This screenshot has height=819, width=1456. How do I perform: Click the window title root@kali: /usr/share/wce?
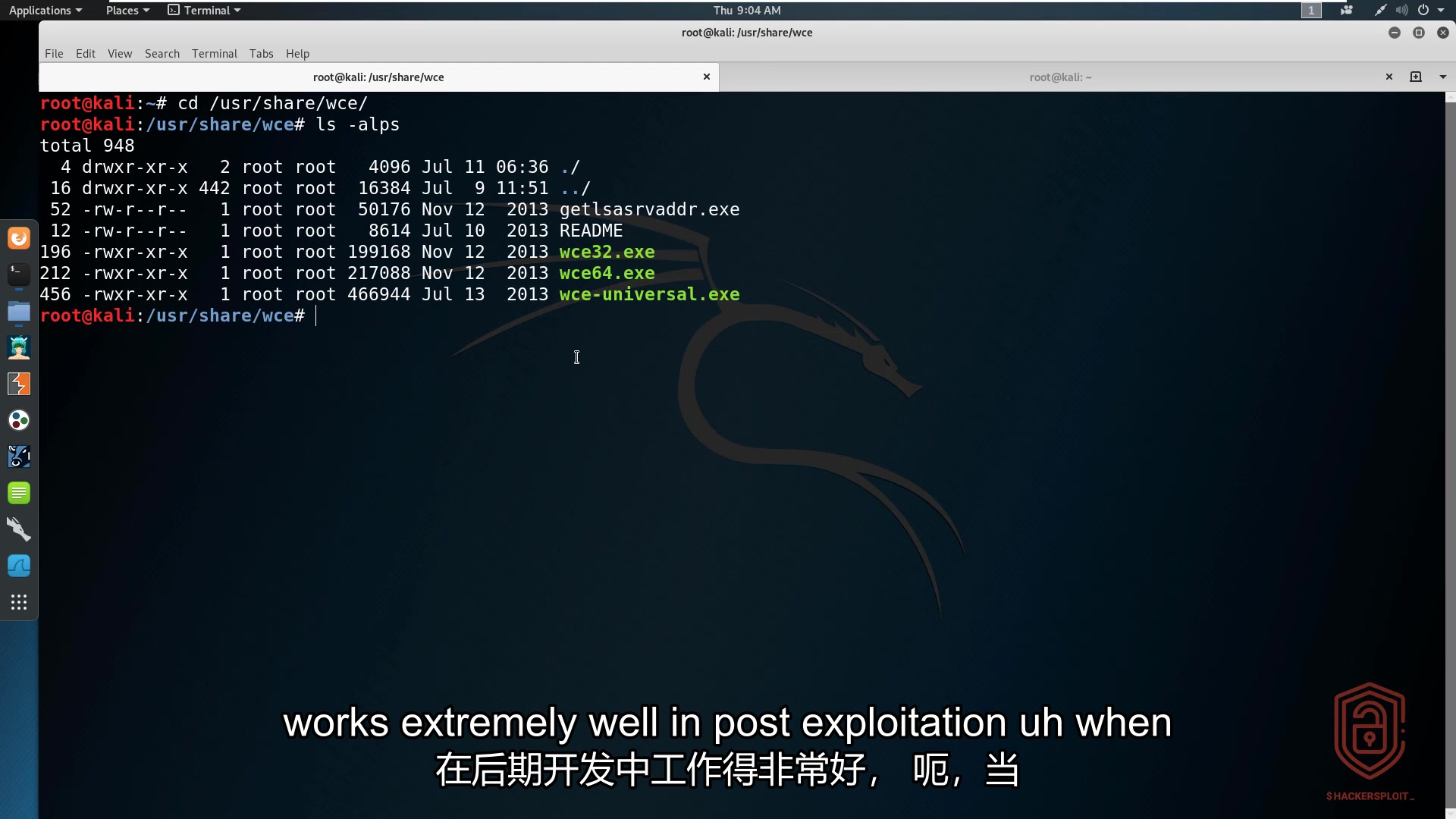tap(747, 33)
